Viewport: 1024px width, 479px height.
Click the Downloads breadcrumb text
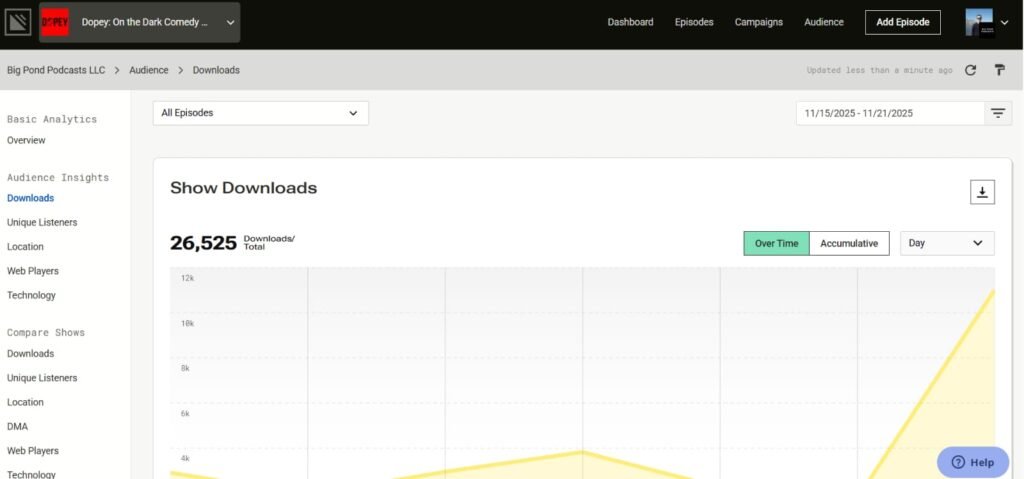pos(216,70)
